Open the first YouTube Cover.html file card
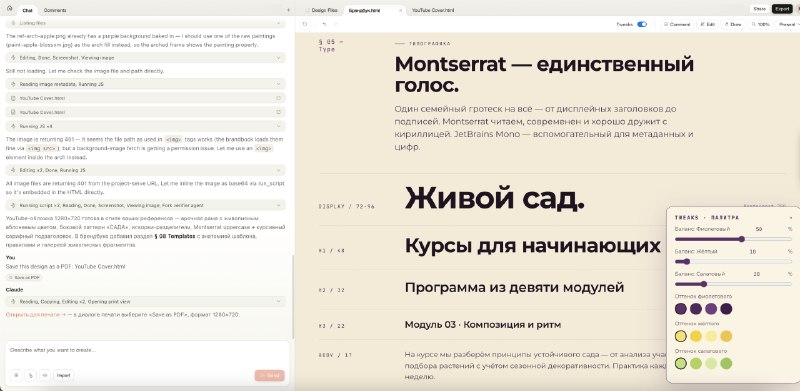Image resolution: width=800 pixels, height=391 pixels. [145, 97]
